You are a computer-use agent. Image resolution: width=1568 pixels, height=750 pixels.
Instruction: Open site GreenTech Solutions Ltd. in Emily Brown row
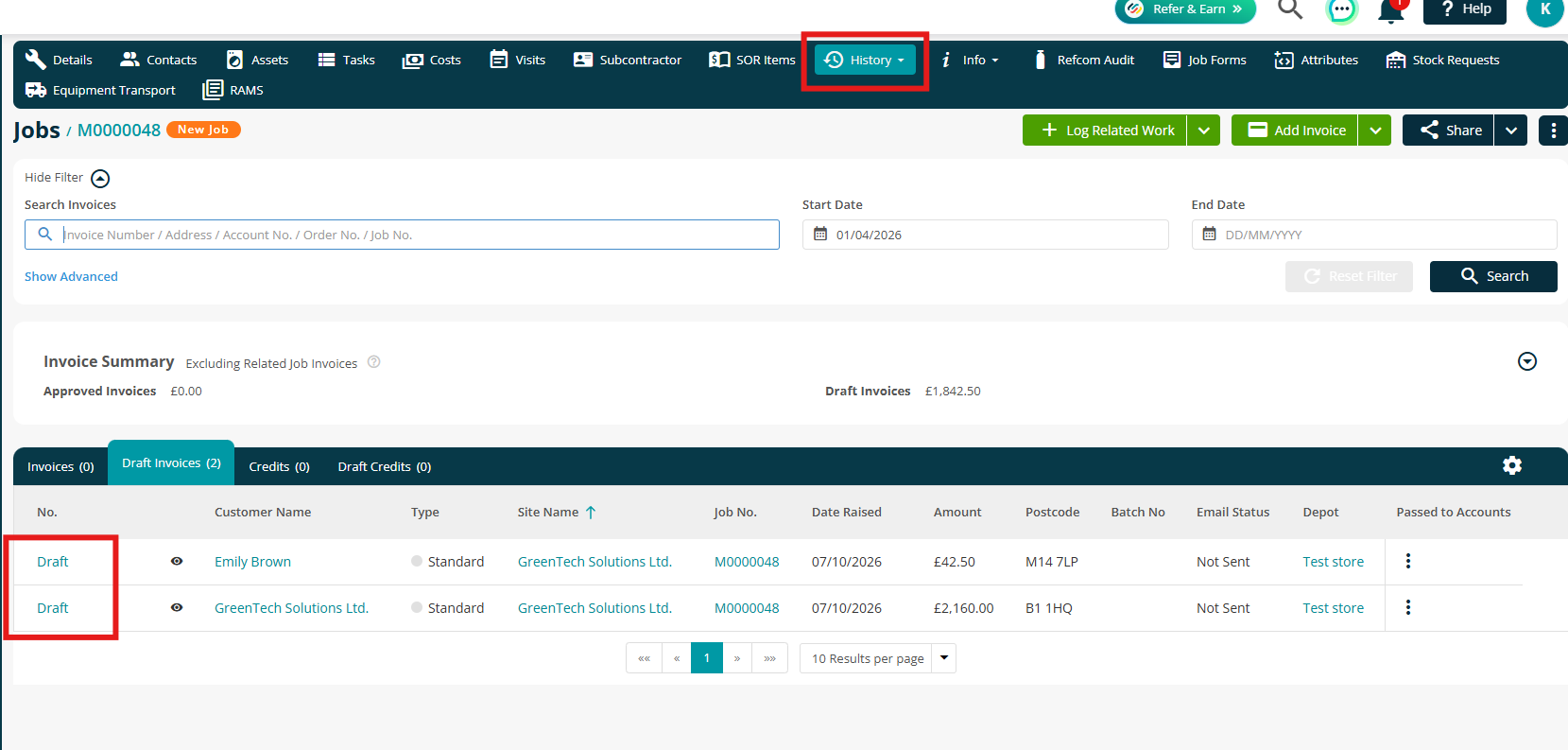(x=594, y=562)
